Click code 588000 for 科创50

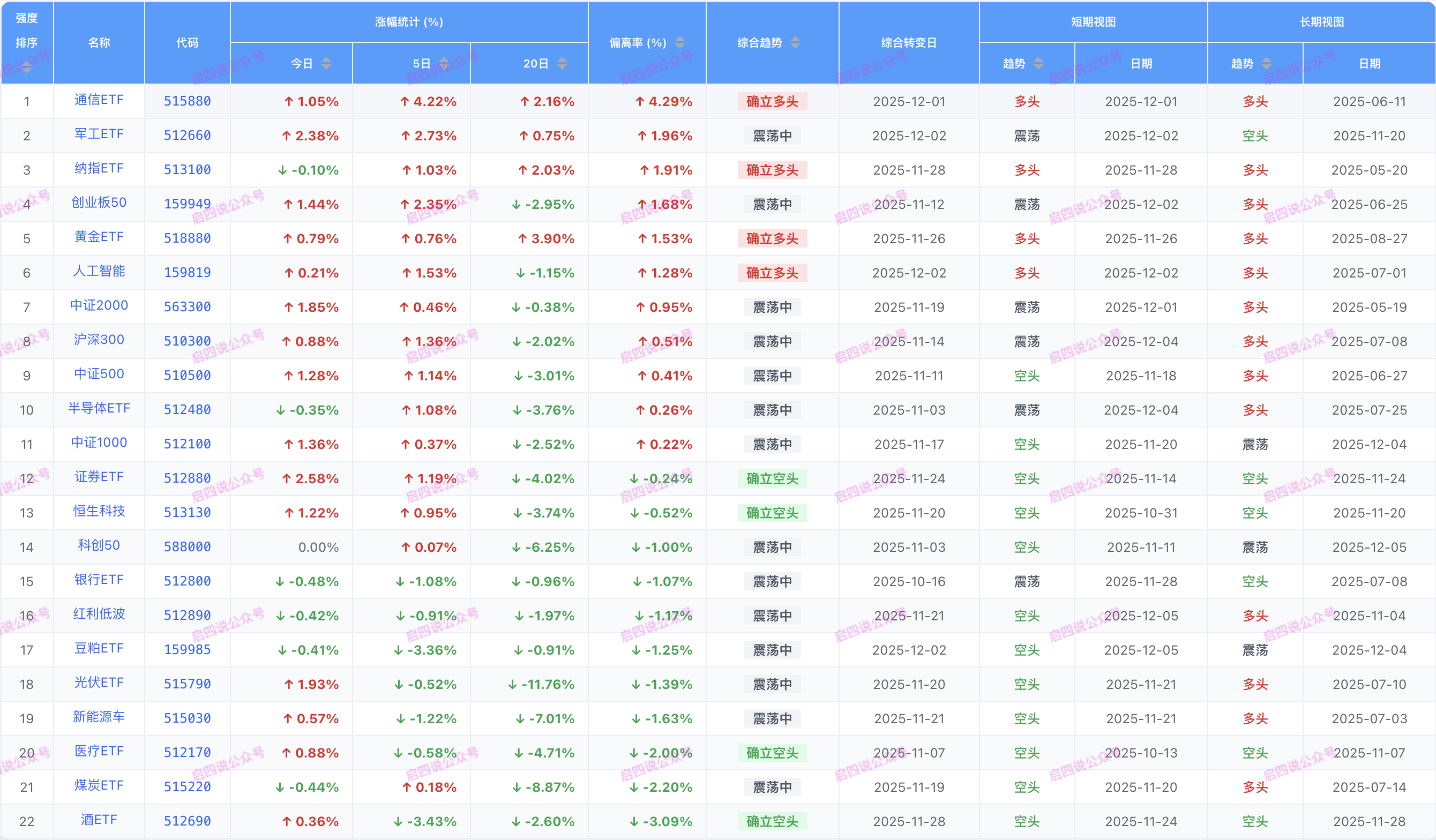(x=187, y=547)
